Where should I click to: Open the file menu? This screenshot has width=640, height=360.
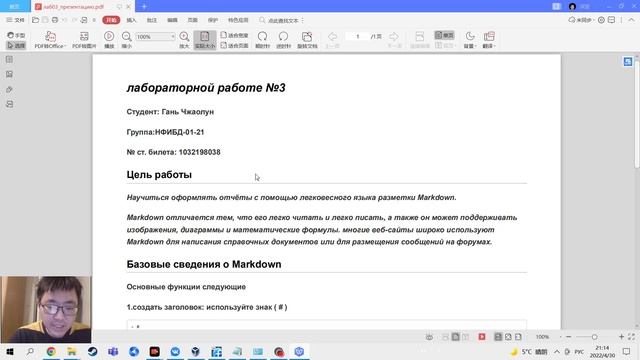tap(16, 20)
